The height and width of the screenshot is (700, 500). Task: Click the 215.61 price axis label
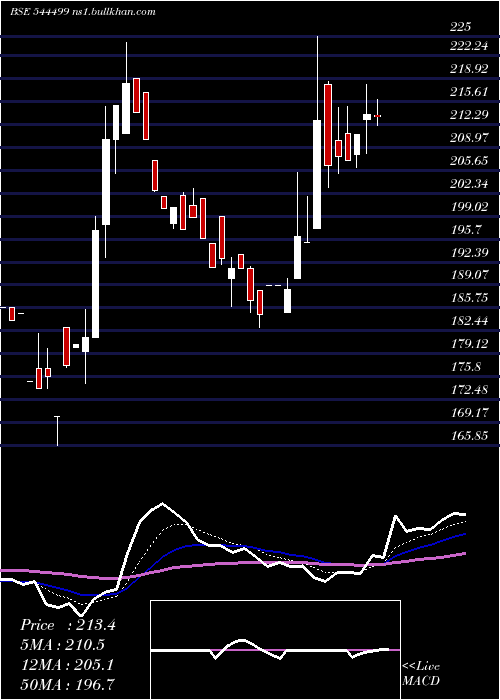pos(469,92)
